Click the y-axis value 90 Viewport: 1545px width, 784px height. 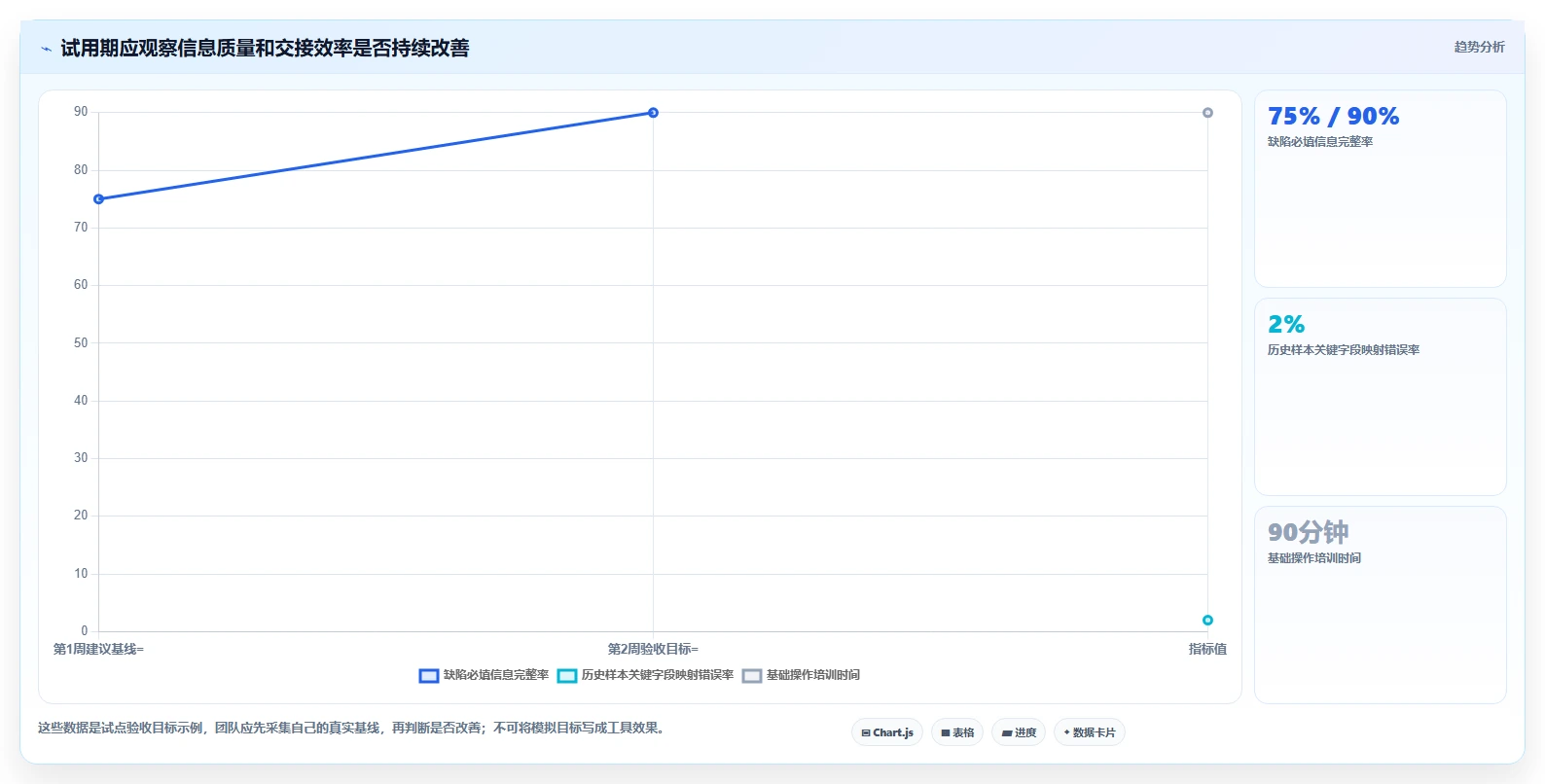(81, 112)
